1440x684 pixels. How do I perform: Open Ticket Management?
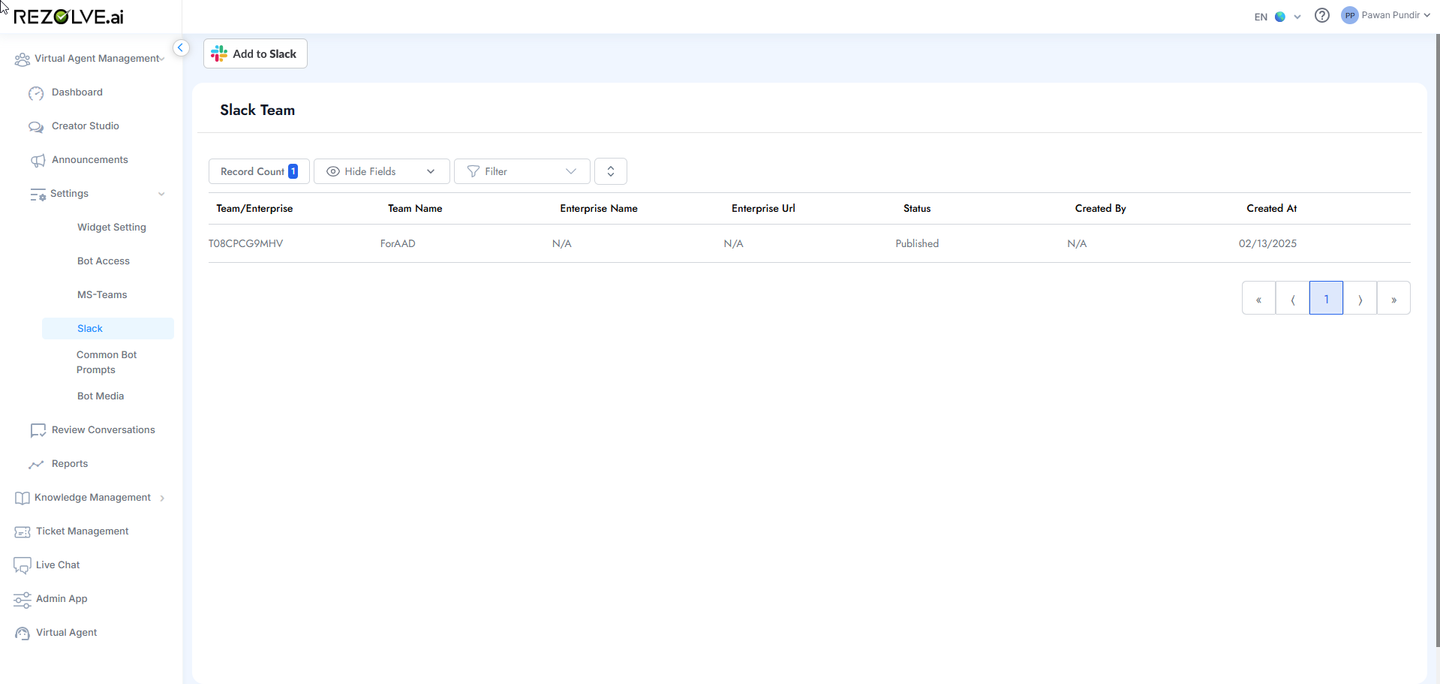click(82, 531)
